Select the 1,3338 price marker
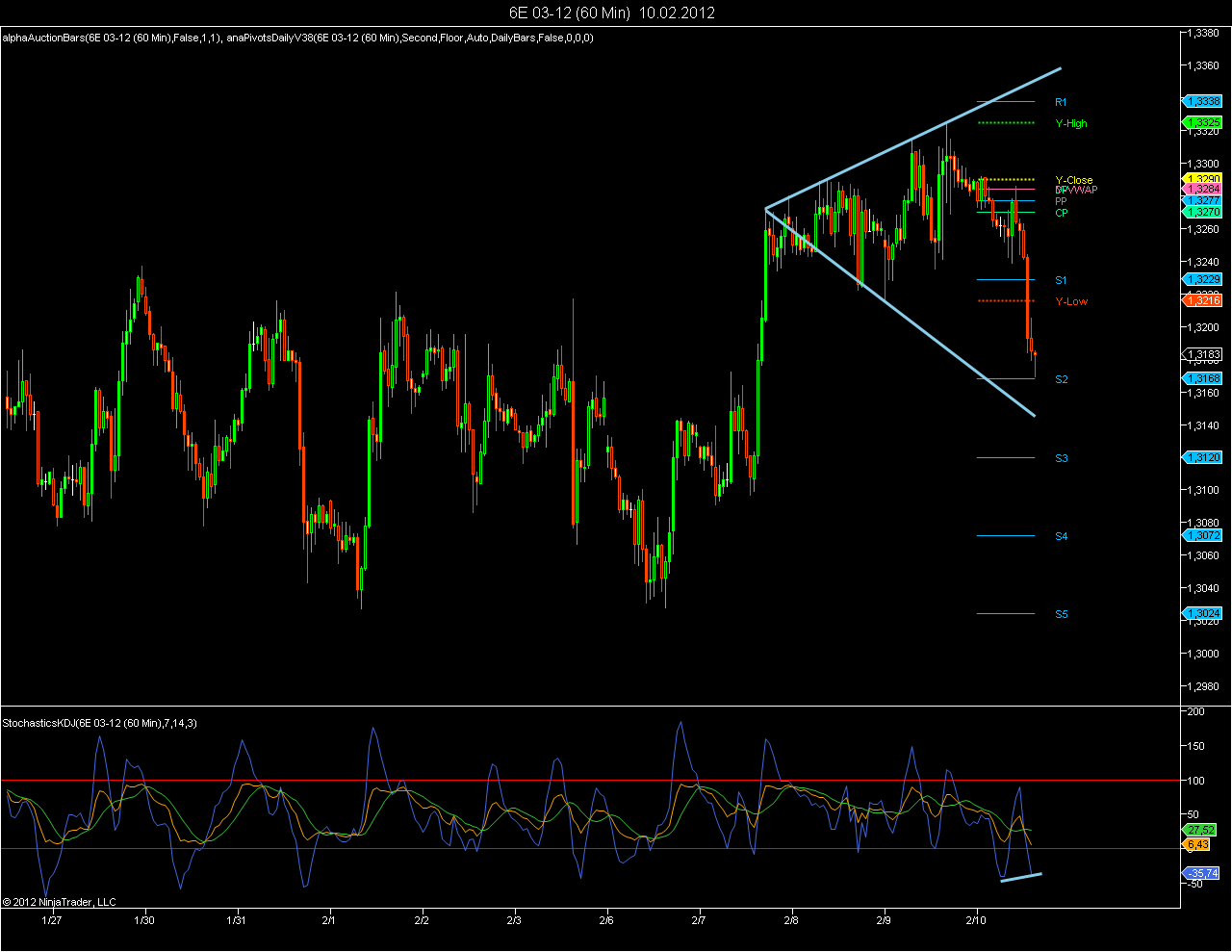The height and width of the screenshot is (952, 1232). click(1202, 101)
